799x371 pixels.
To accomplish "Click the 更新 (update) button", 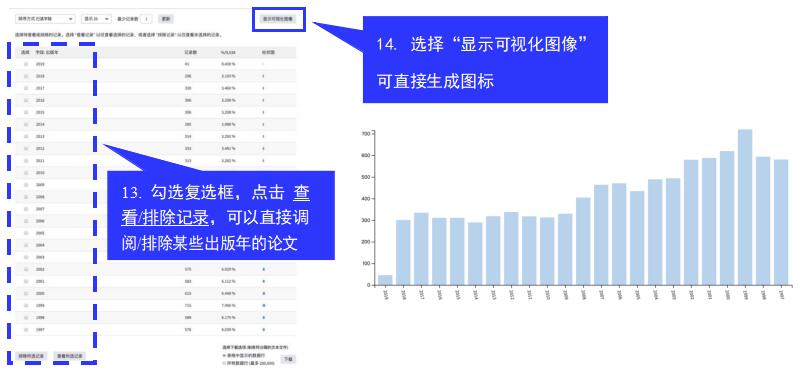I will coord(166,19).
